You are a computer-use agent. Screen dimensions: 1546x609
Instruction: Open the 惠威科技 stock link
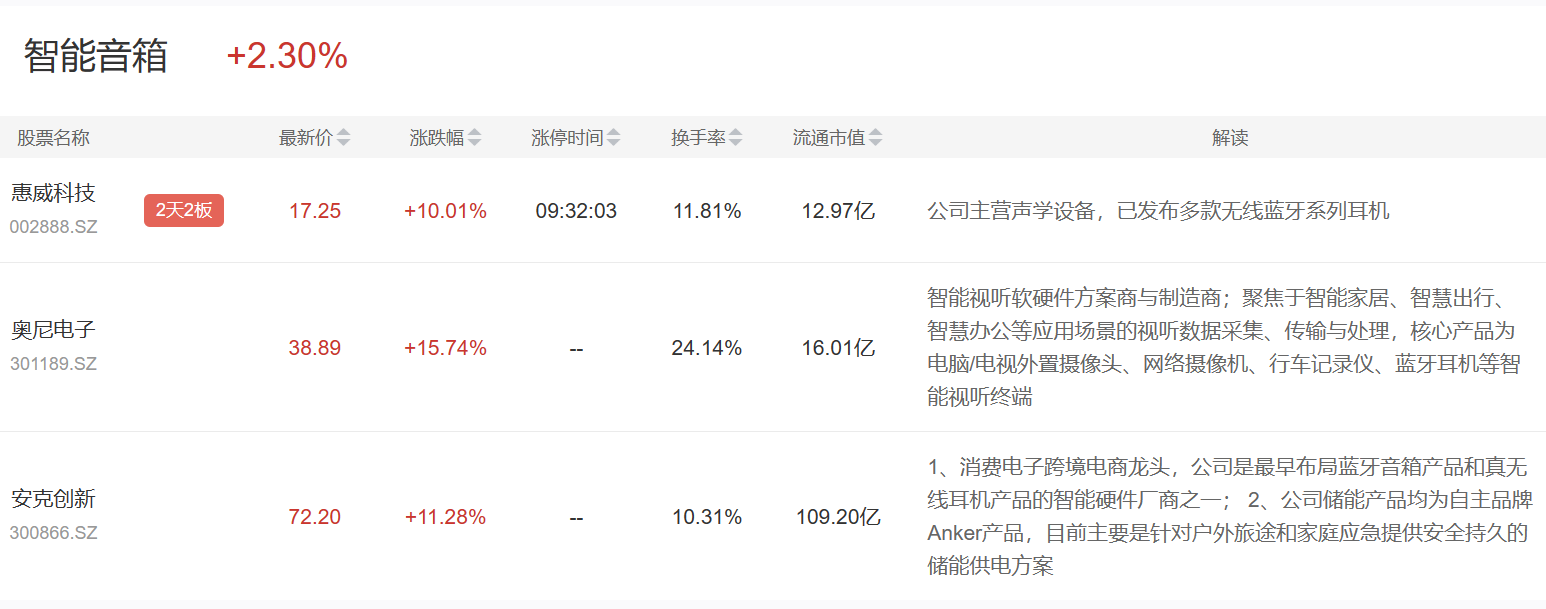point(53,193)
